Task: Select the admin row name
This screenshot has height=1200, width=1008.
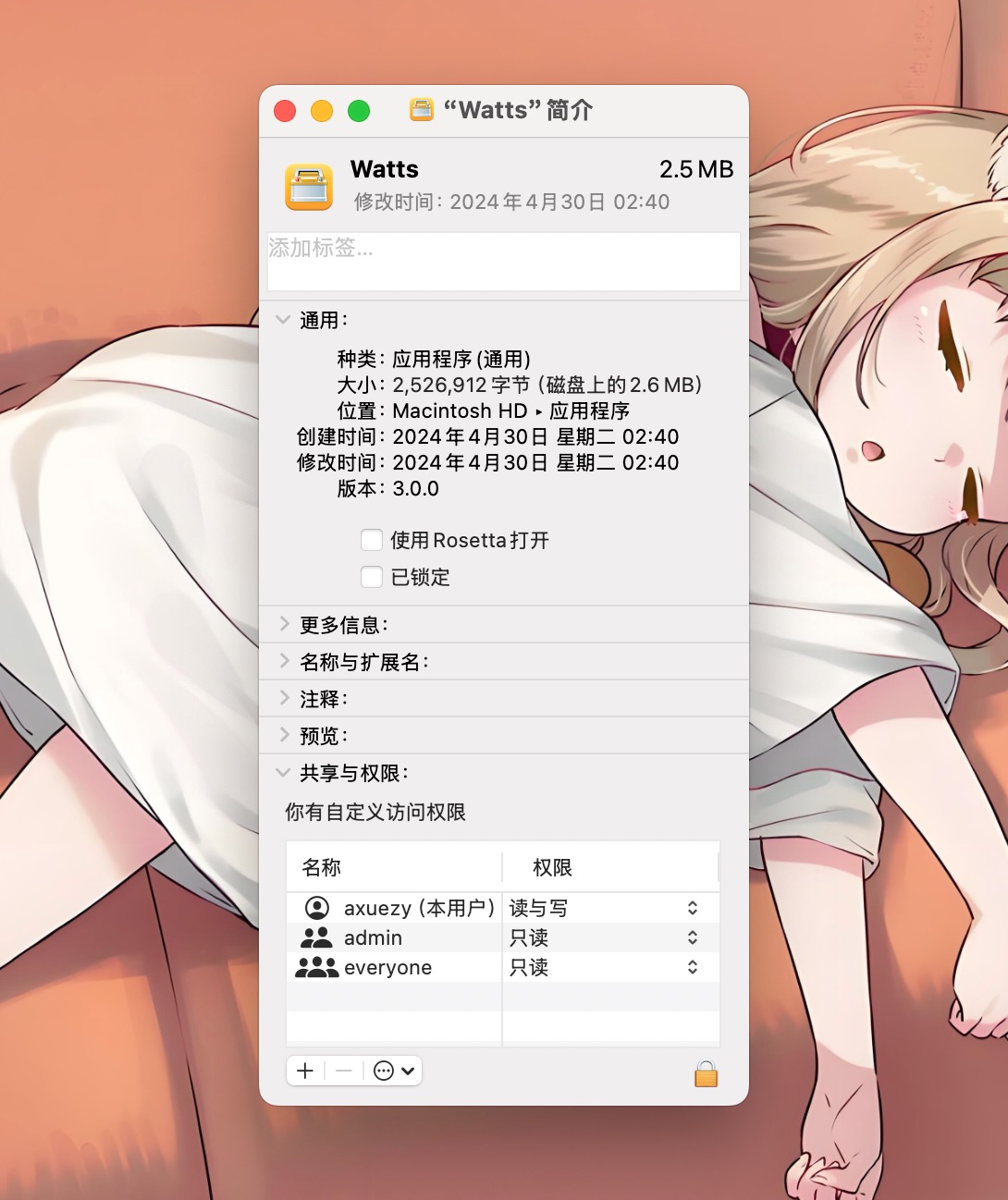Action: (373, 937)
